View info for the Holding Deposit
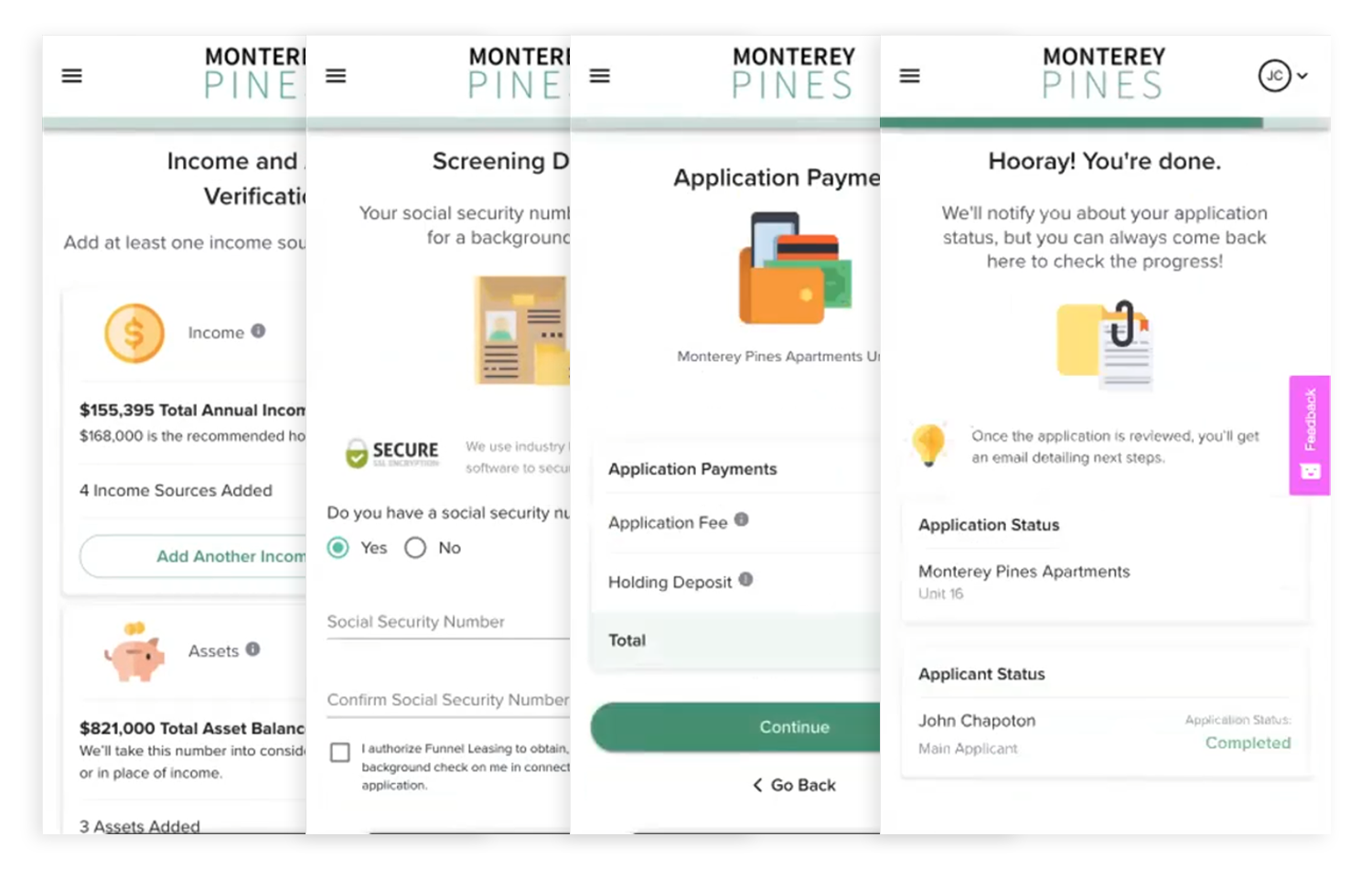Image resolution: width=1372 pixels, height=869 pixels. pos(745,579)
